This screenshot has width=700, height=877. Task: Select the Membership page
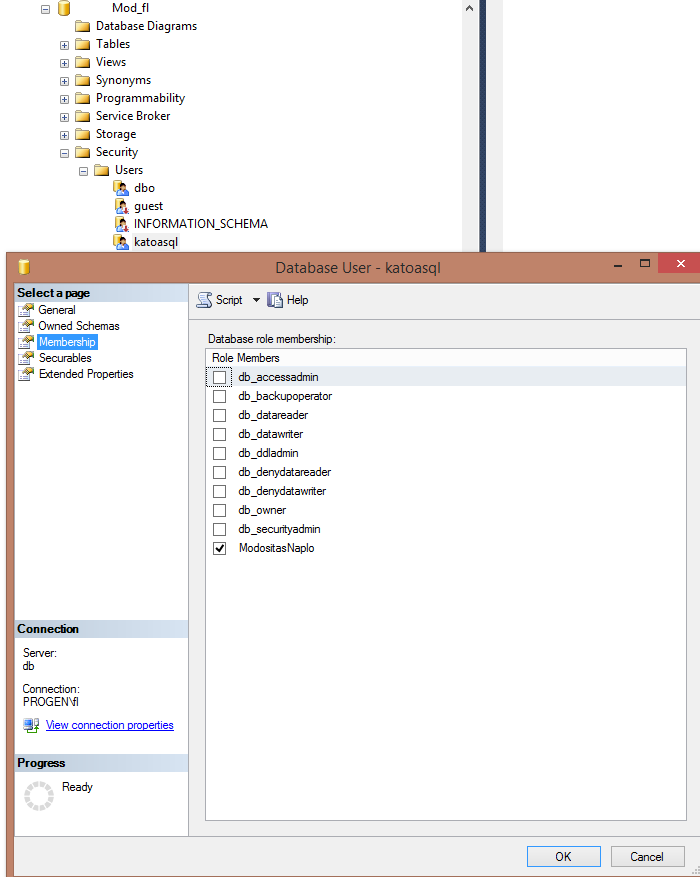click(67, 342)
